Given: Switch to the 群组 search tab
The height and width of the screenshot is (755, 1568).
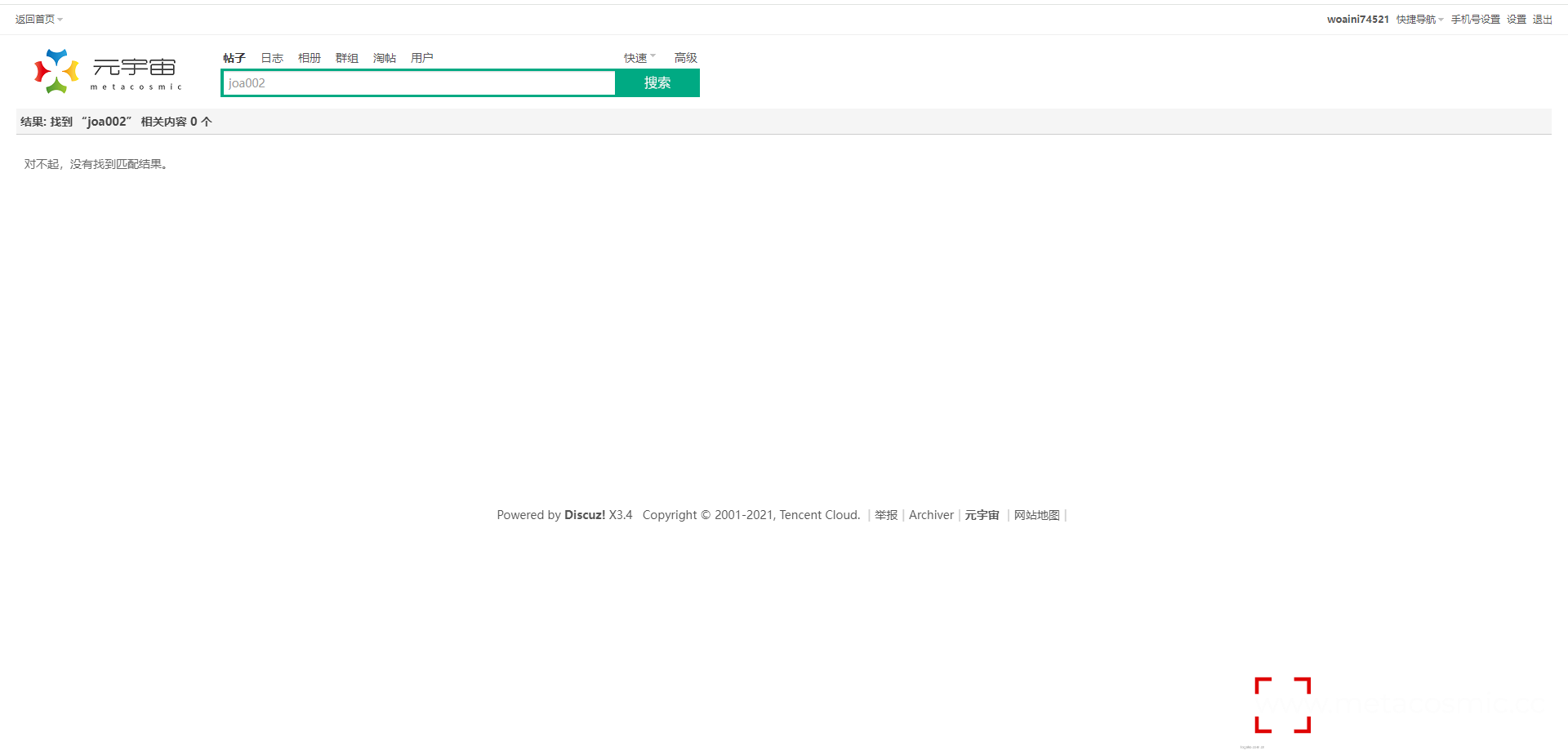Looking at the screenshot, I should (347, 58).
